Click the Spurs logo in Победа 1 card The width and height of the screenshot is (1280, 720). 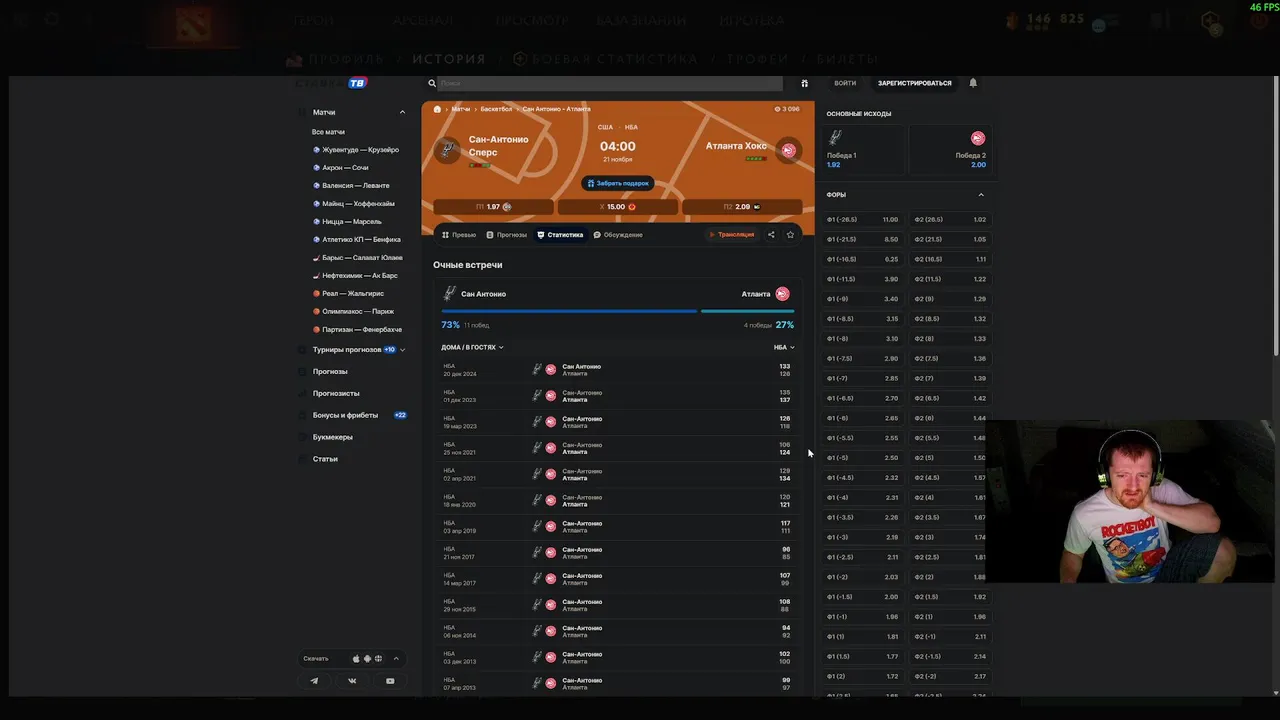[835, 138]
